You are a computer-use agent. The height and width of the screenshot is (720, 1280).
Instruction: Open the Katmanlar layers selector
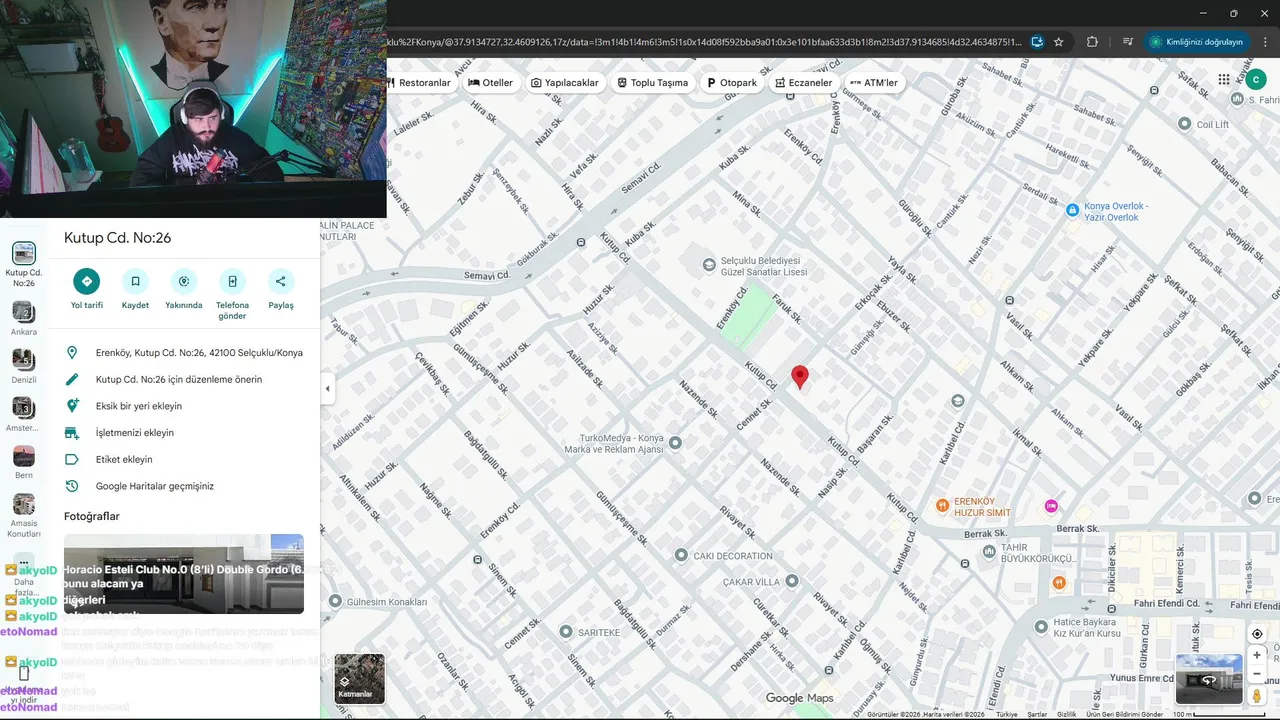click(x=359, y=679)
